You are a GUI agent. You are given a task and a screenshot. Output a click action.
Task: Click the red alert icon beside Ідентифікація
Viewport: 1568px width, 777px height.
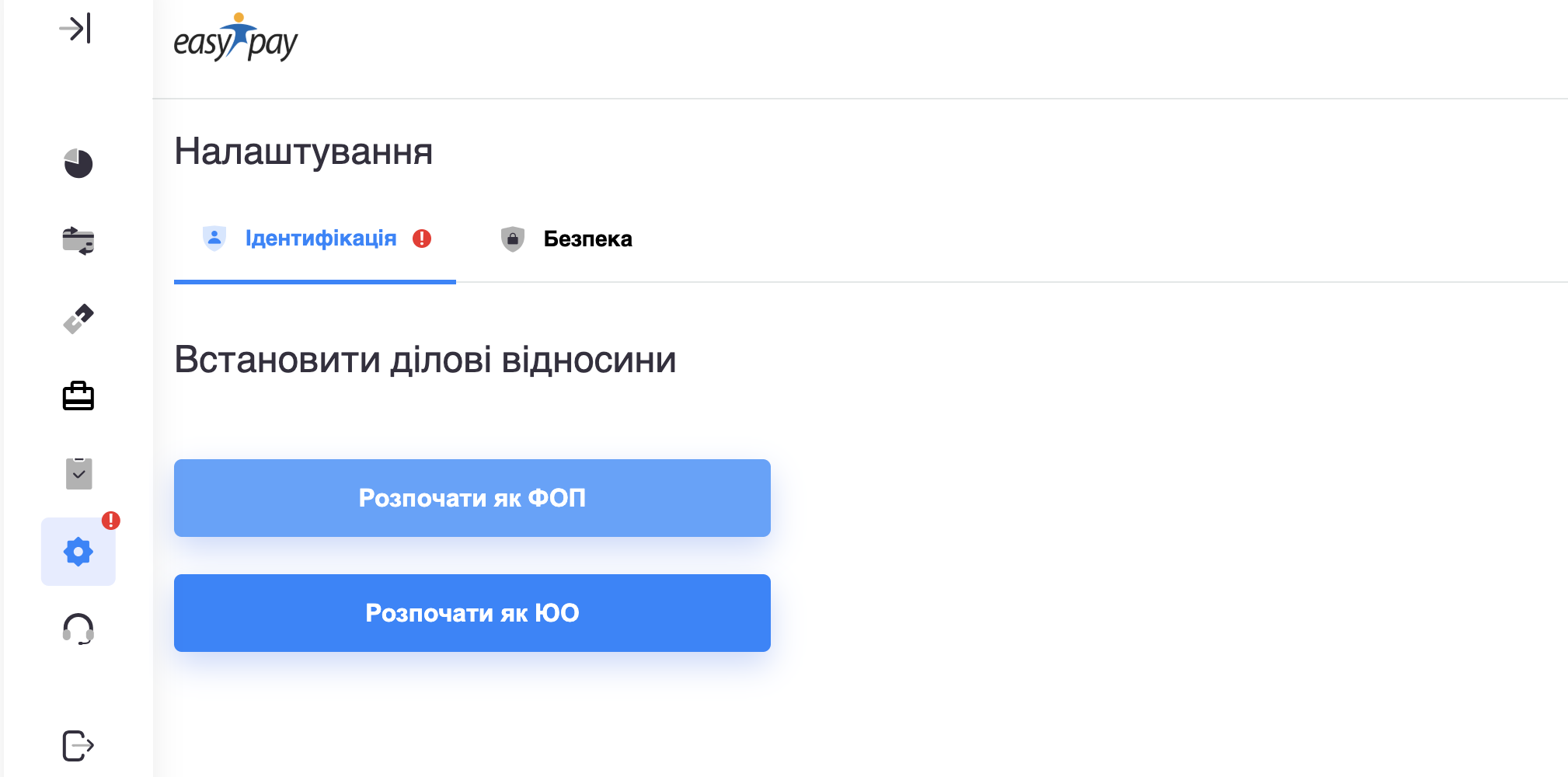422,239
